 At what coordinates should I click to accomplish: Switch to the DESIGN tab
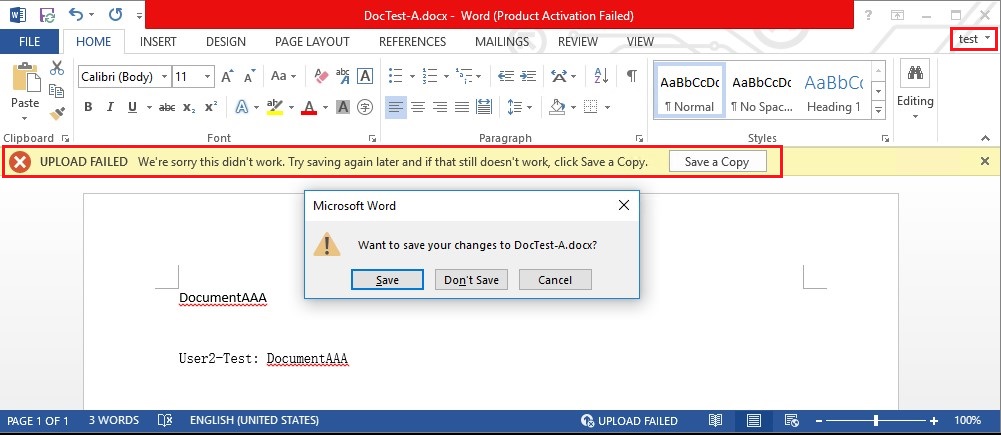tap(226, 42)
